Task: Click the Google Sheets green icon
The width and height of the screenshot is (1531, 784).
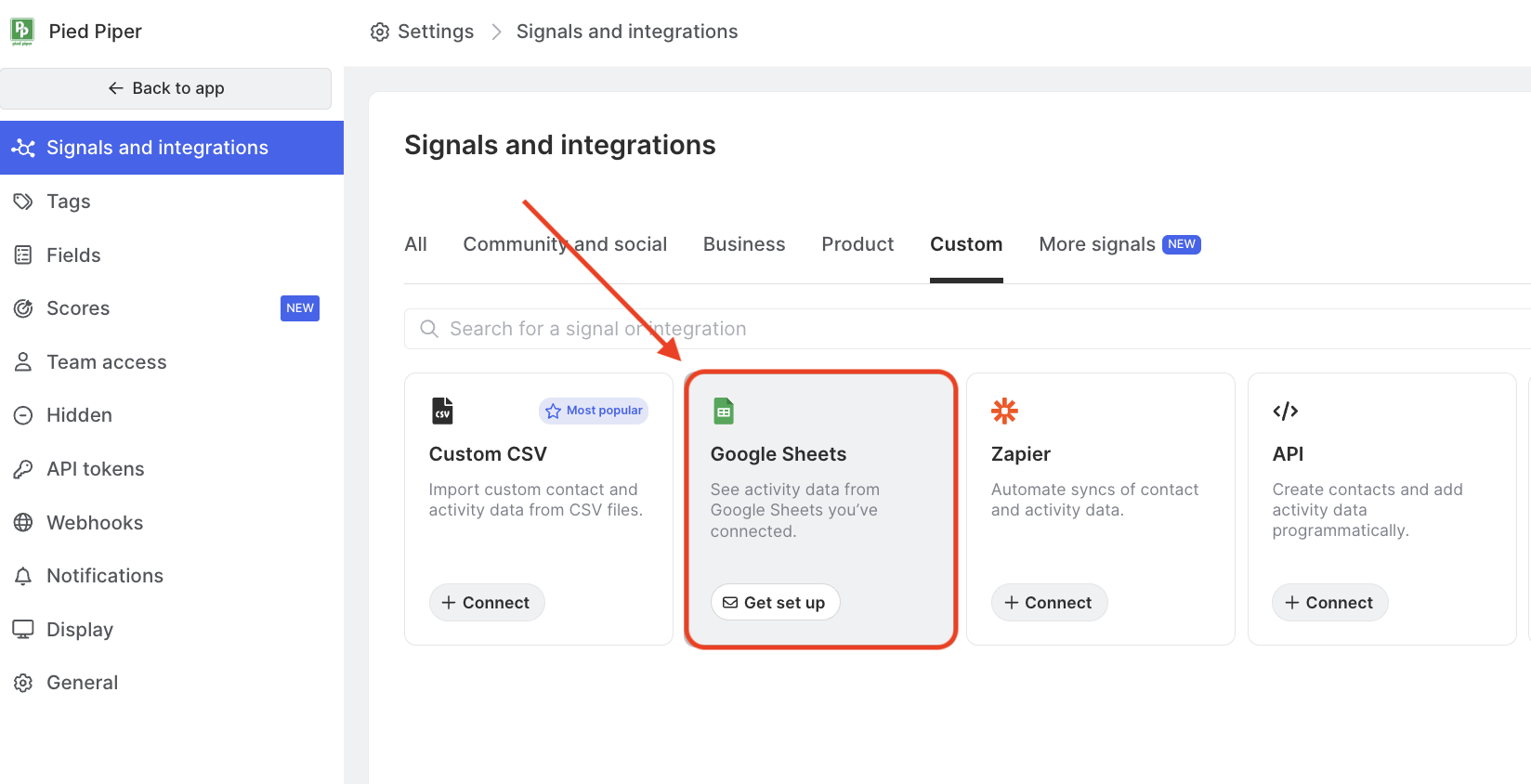Action: point(724,411)
